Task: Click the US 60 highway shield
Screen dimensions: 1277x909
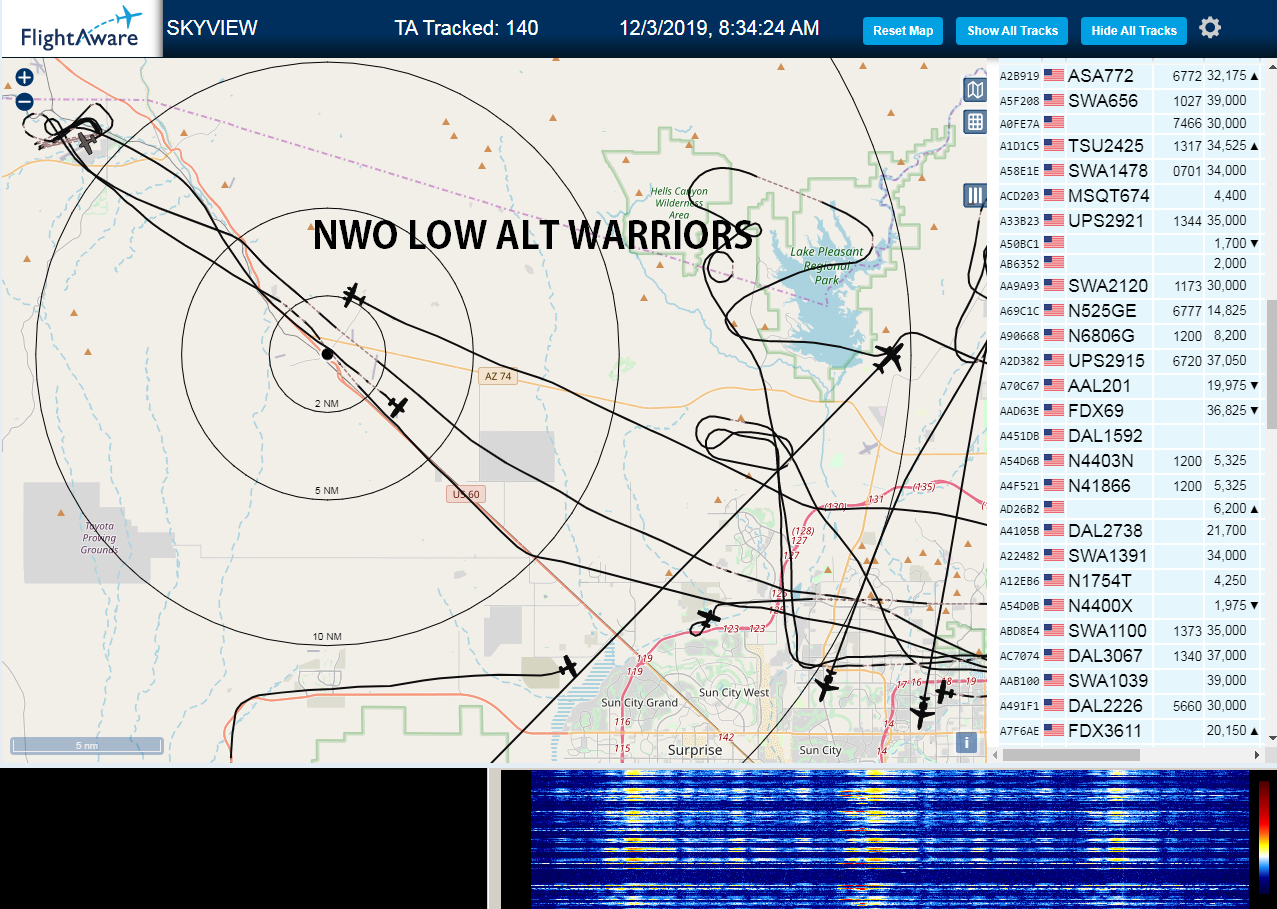Action: [x=466, y=495]
